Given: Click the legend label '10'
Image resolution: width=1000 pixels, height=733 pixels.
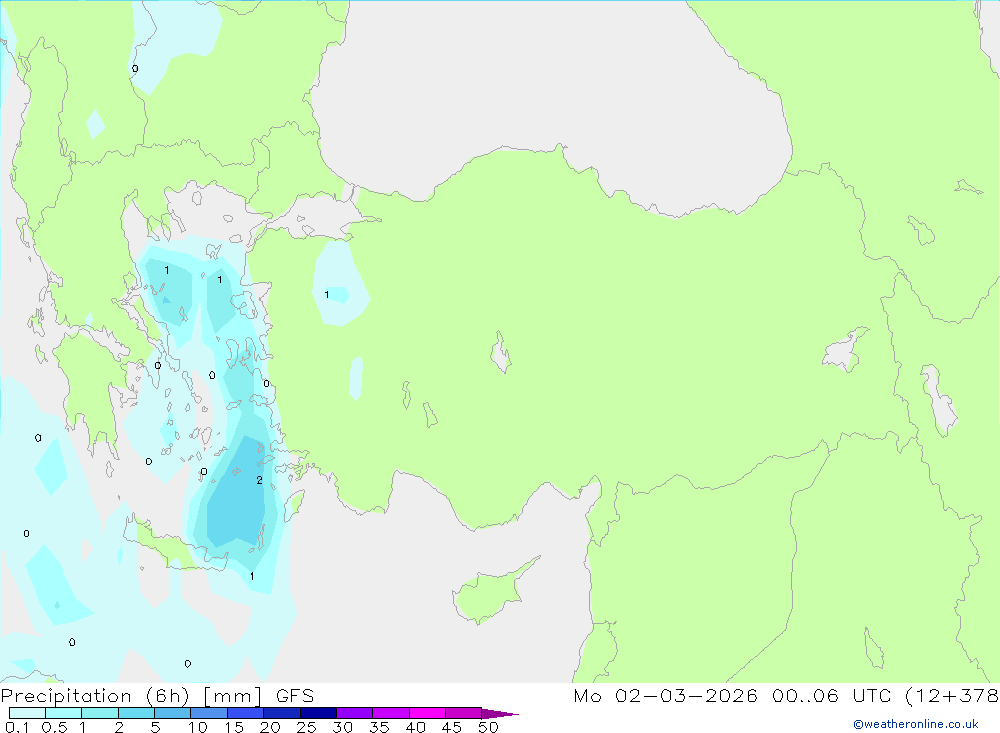Looking at the screenshot, I should [x=198, y=727].
